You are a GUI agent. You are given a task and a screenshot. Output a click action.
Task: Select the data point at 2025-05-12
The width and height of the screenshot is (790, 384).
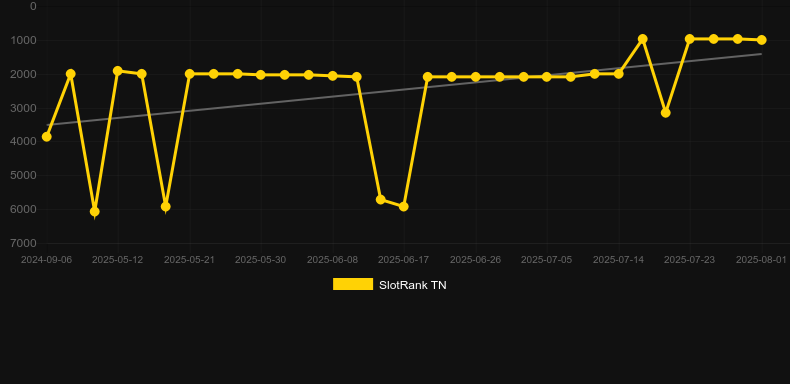[x=118, y=71]
